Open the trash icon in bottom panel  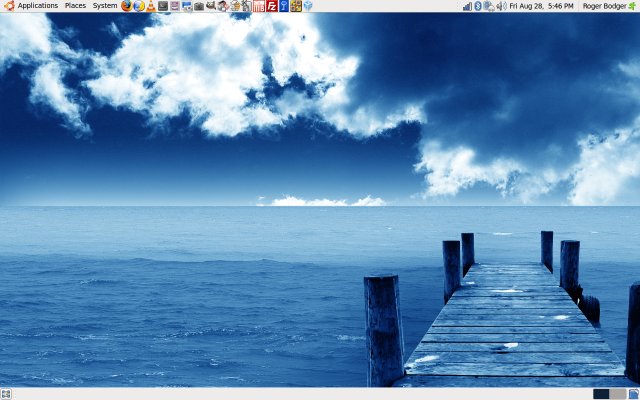point(633,394)
